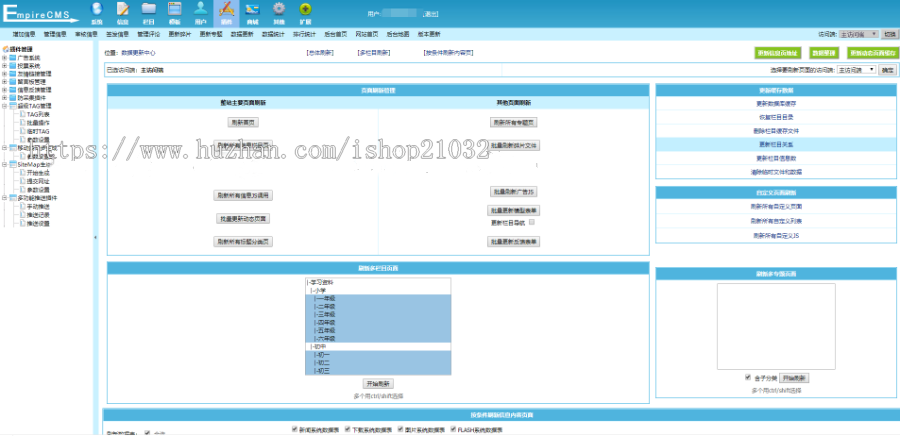Click the 切换 button in top bar
Screen dimensions: 900x436
[888, 34]
